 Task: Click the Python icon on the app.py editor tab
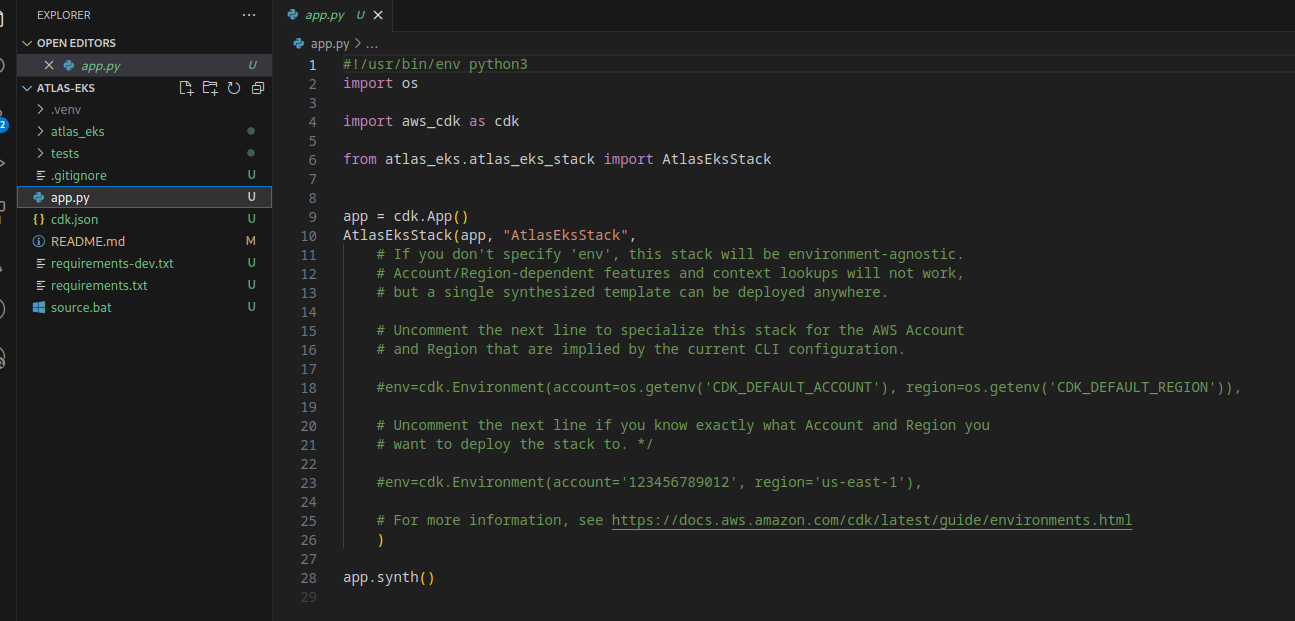click(292, 15)
